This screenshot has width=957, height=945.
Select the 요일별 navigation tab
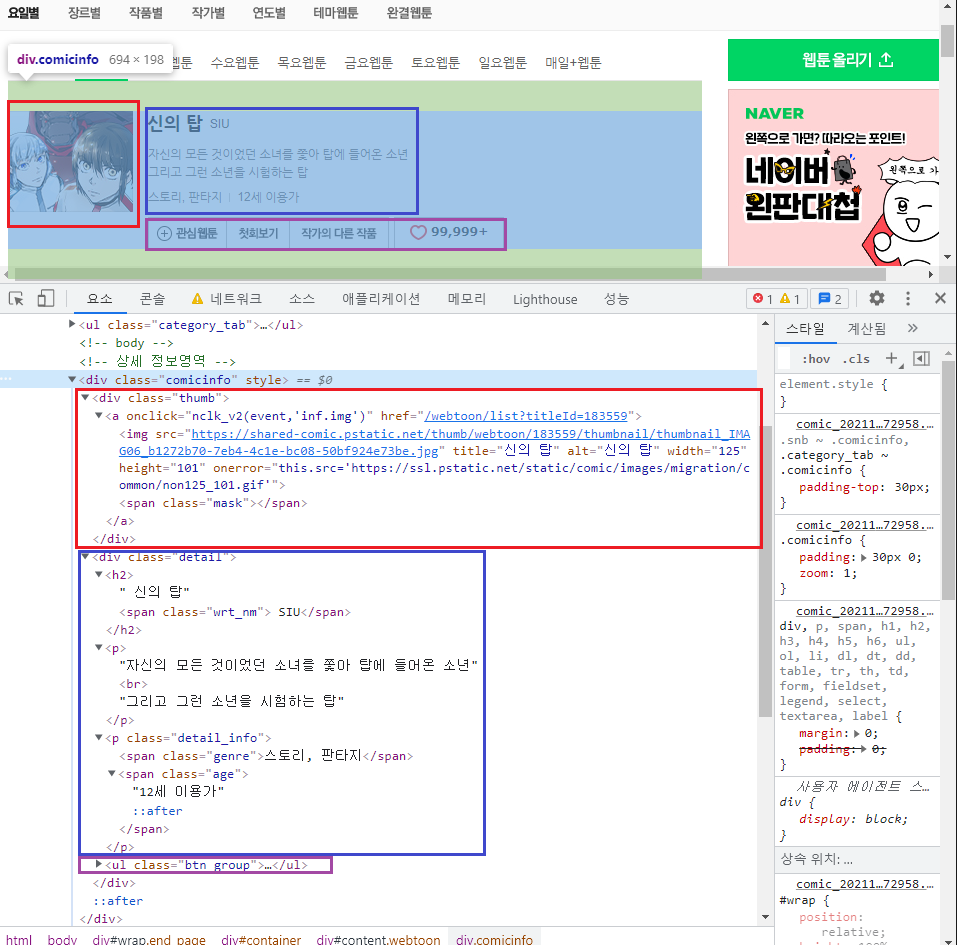click(x=24, y=13)
